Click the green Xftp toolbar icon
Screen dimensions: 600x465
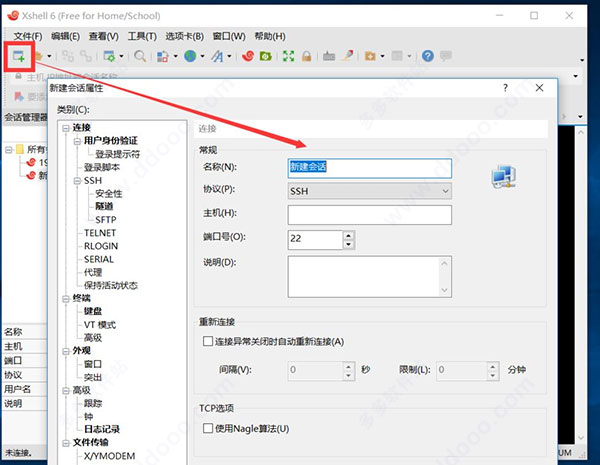[x=266, y=56]
